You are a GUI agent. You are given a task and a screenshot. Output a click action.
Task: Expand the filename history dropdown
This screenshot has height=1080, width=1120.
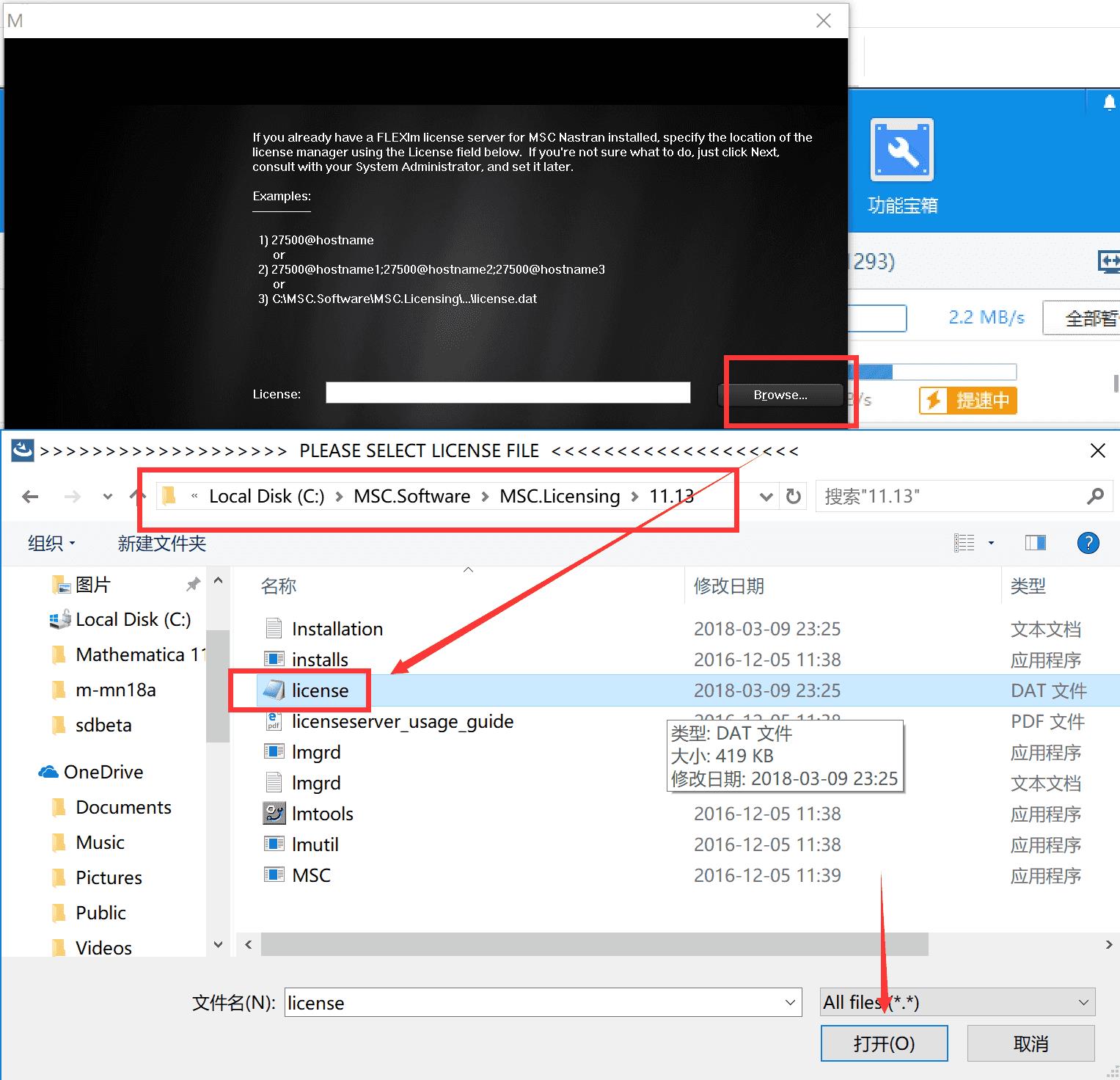click(790, 1002)
